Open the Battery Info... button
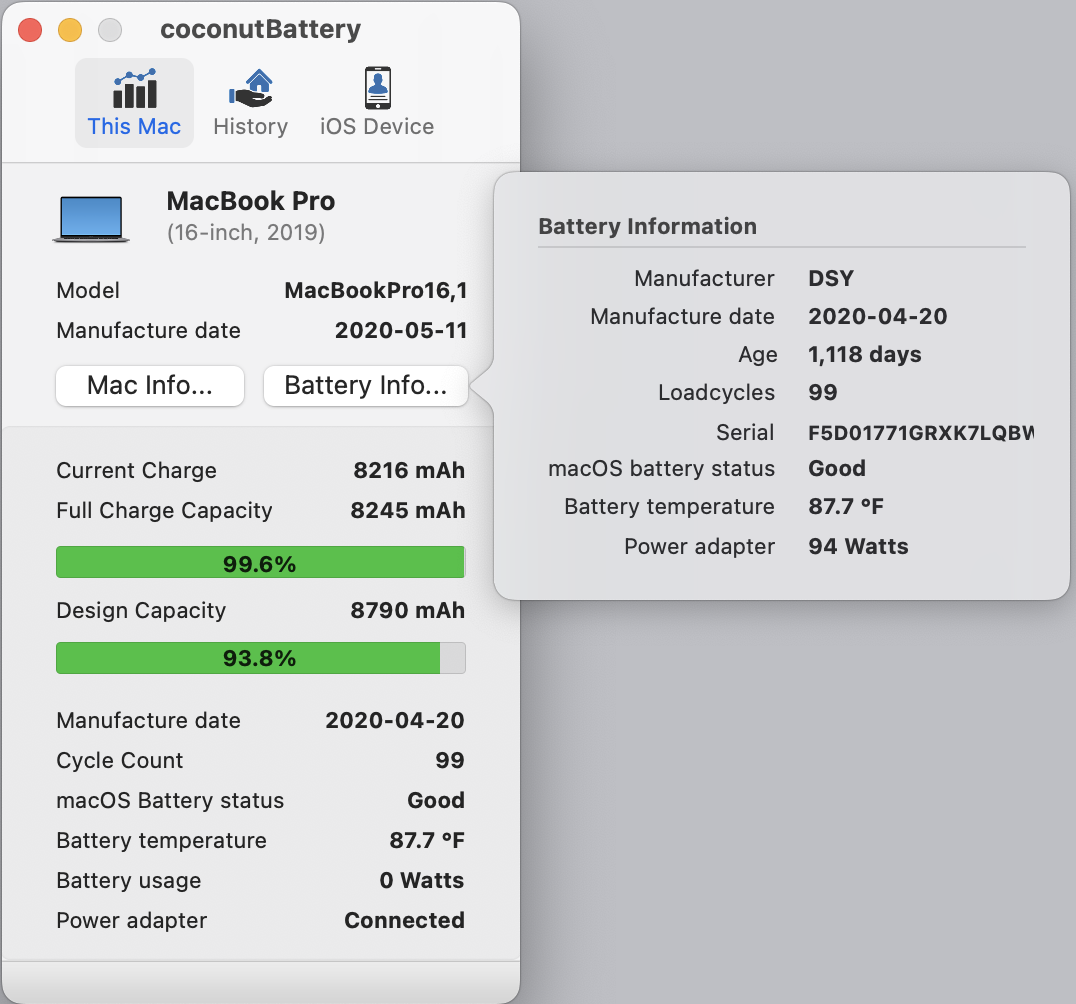 (x=366, y=386)
